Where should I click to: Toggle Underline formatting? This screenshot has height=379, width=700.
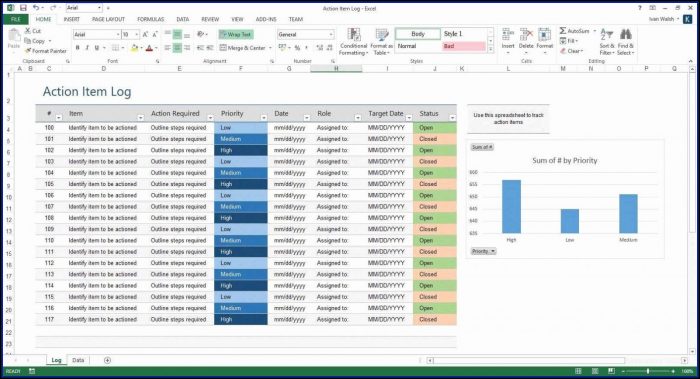pos(97,48)
